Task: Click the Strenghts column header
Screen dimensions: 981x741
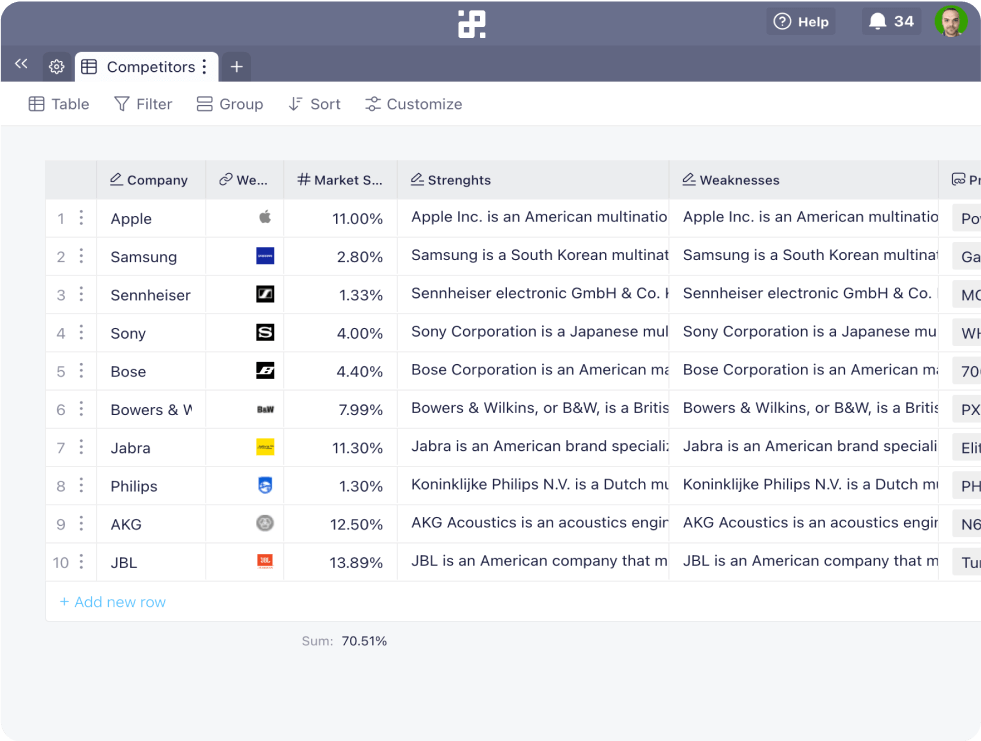Action: 533,180
